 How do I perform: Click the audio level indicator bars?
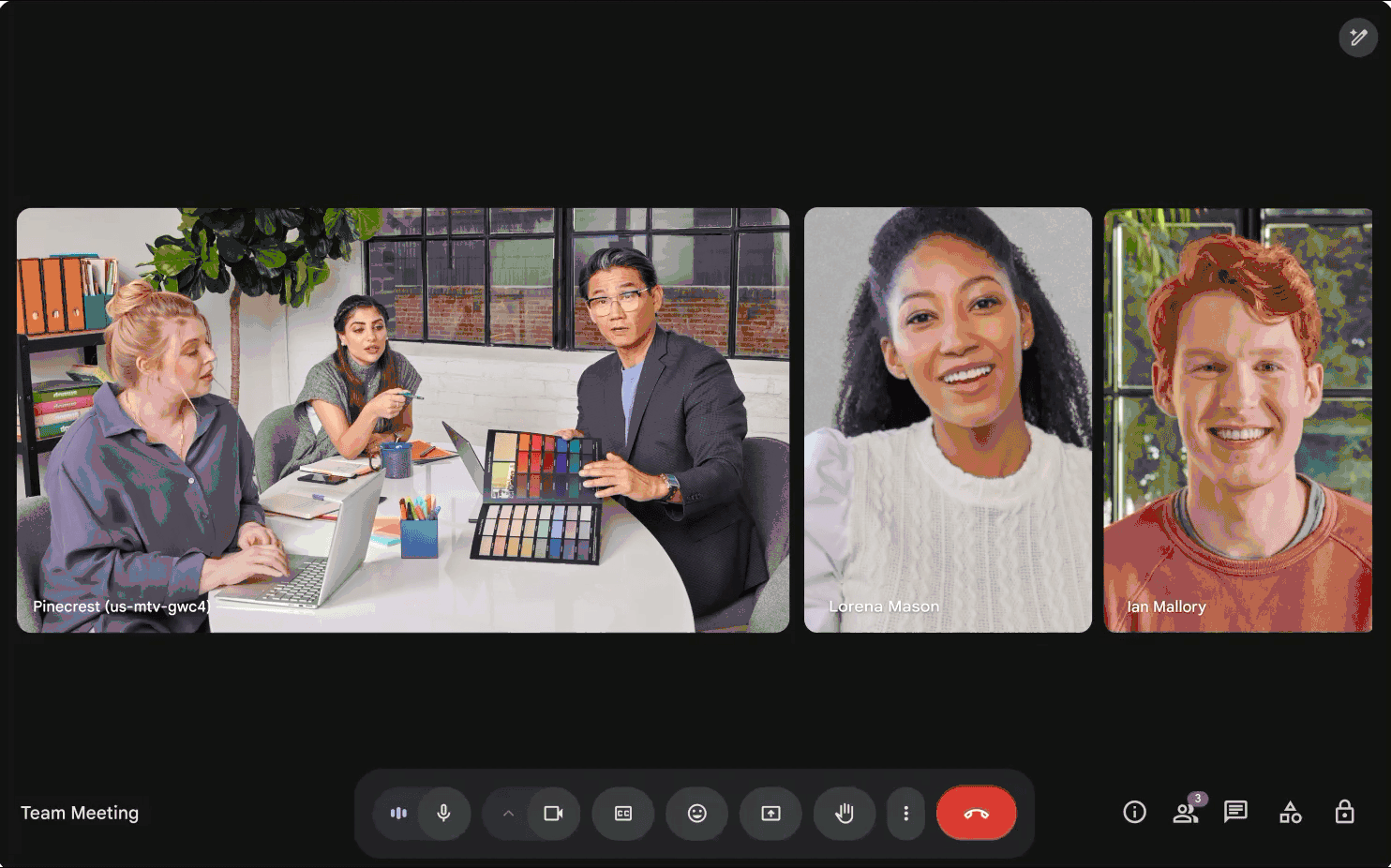tap(398, 813)
